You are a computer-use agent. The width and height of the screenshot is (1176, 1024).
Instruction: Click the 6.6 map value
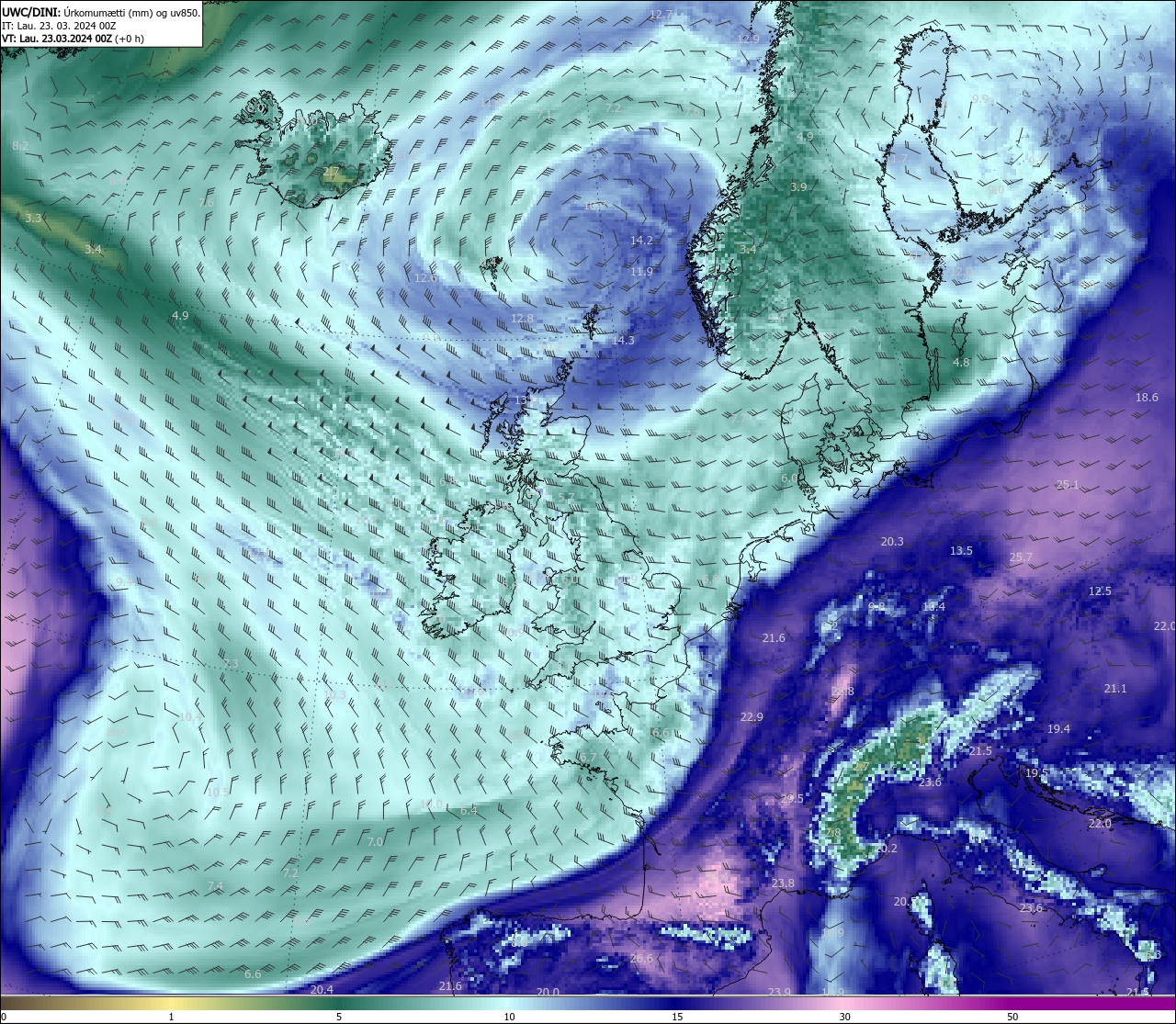tap(253, 973)
